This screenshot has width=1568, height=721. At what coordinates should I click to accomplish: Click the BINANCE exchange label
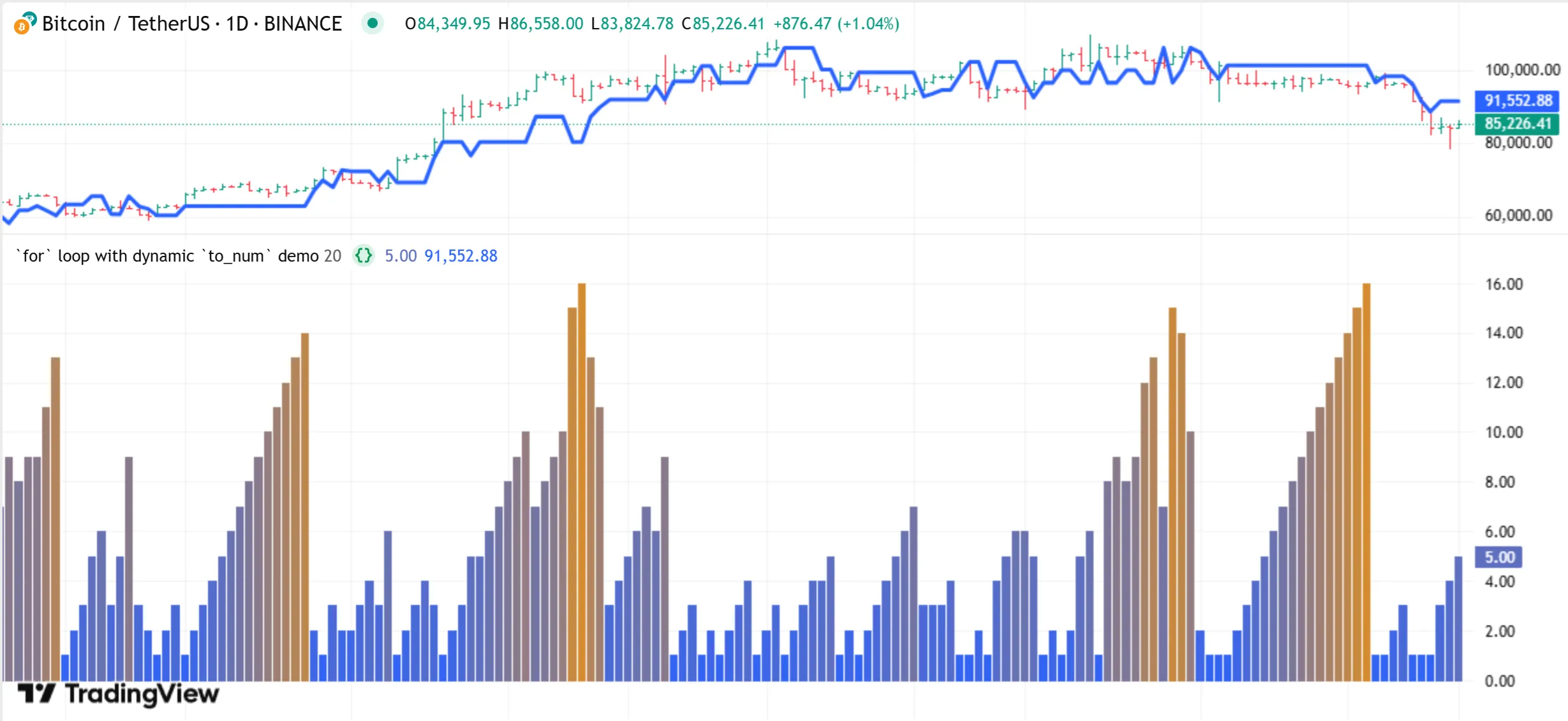coord(302,24)
